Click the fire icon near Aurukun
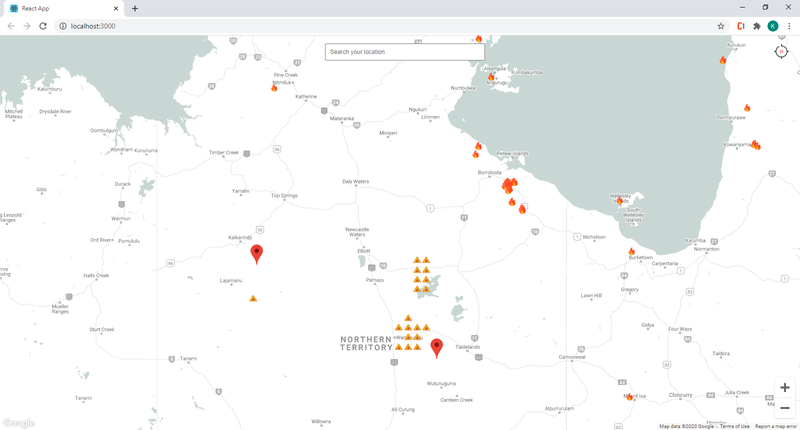This screenshot has width=800, height=430. 723,60
